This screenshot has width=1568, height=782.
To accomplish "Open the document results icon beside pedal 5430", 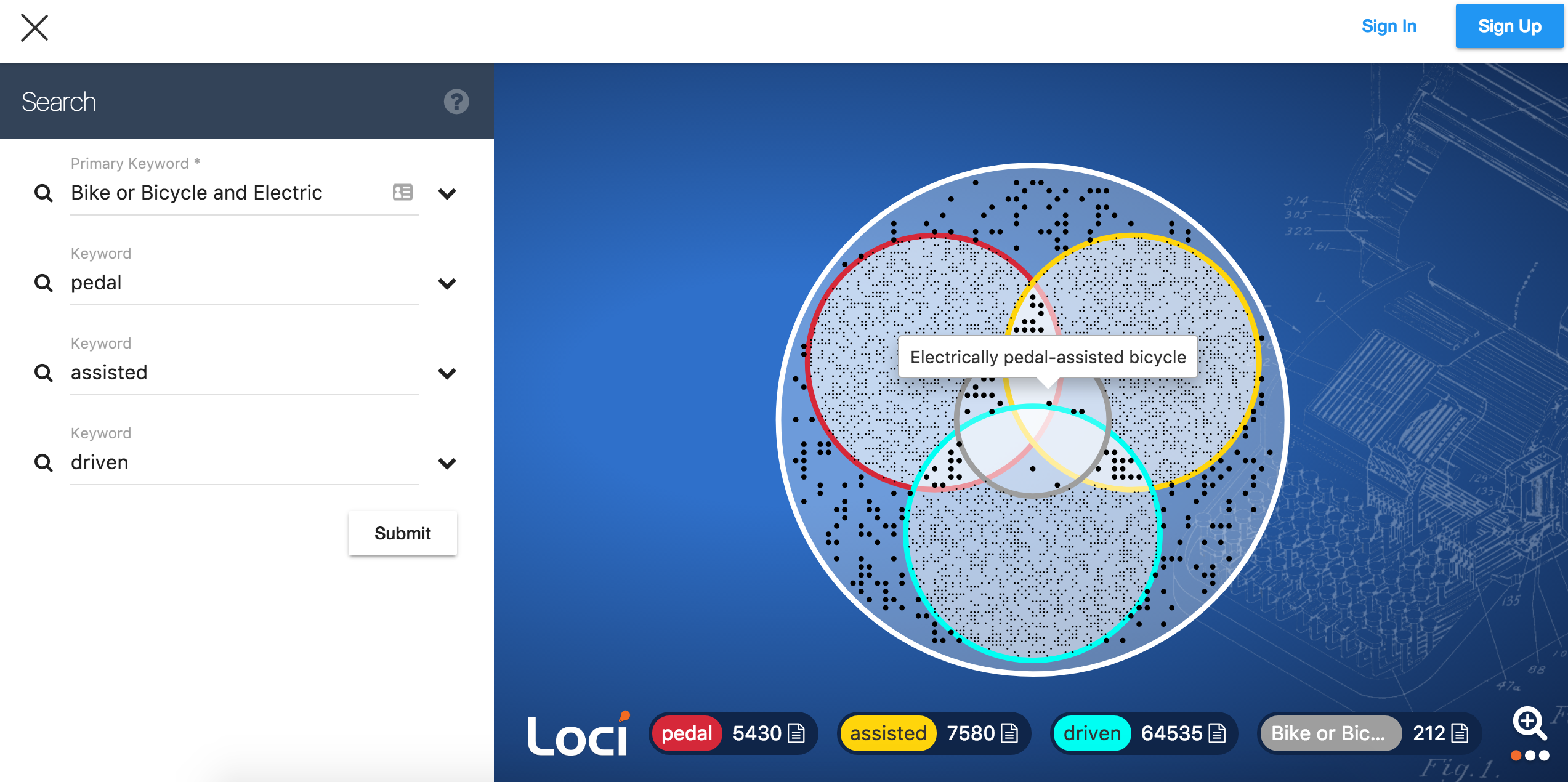I will click(798, 733).
